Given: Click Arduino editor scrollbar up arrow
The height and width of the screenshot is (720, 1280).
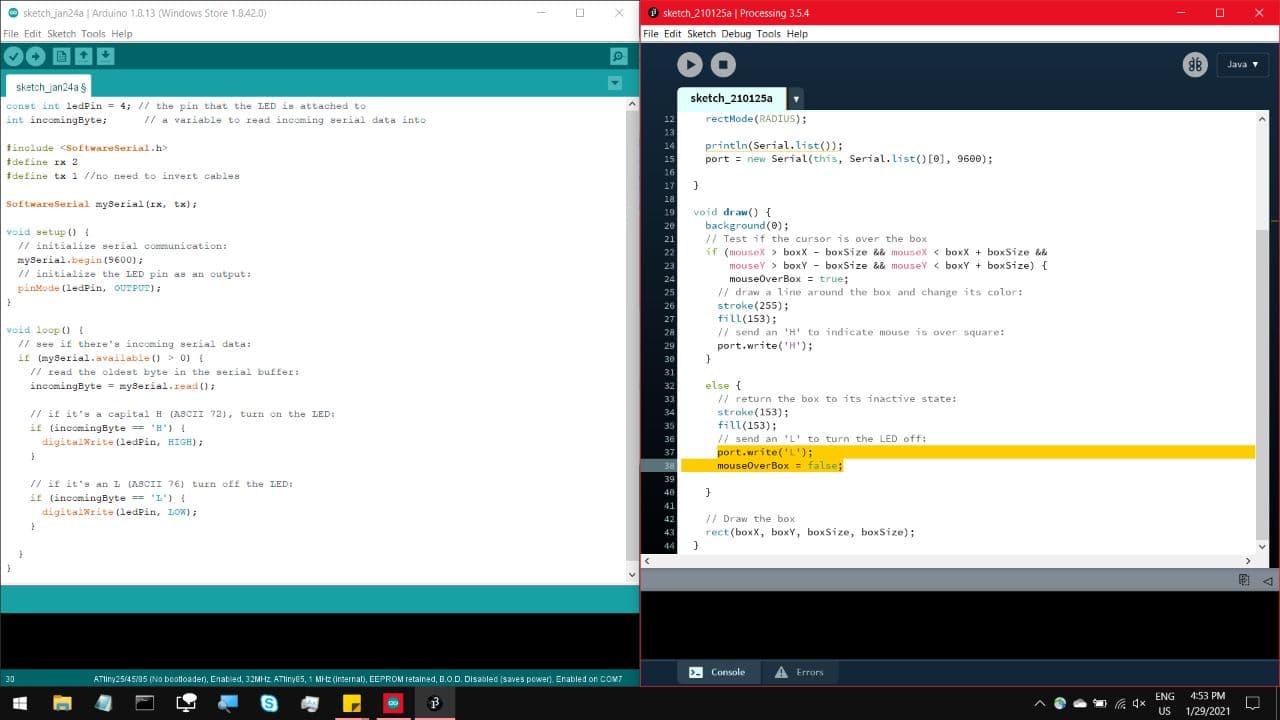Looking at the screenshot, I should [631, 103].
